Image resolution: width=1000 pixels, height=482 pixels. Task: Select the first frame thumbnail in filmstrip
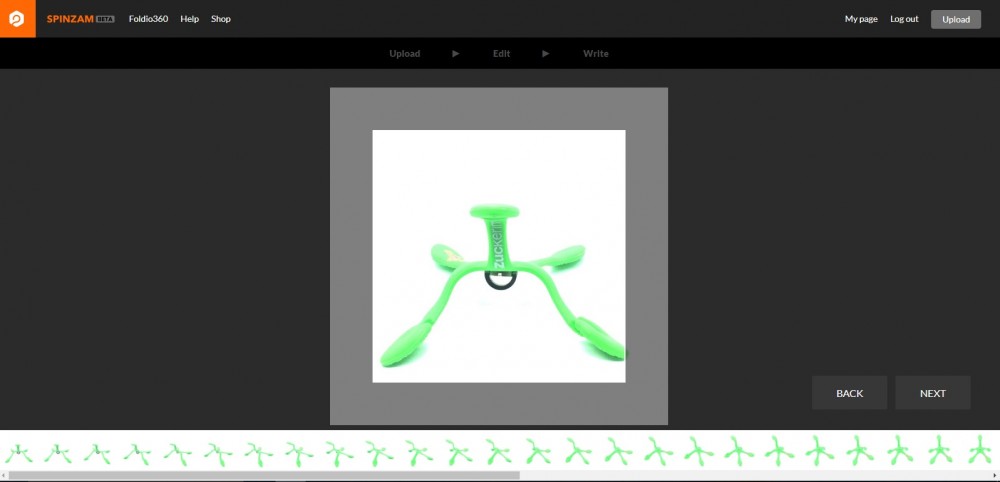18,452
